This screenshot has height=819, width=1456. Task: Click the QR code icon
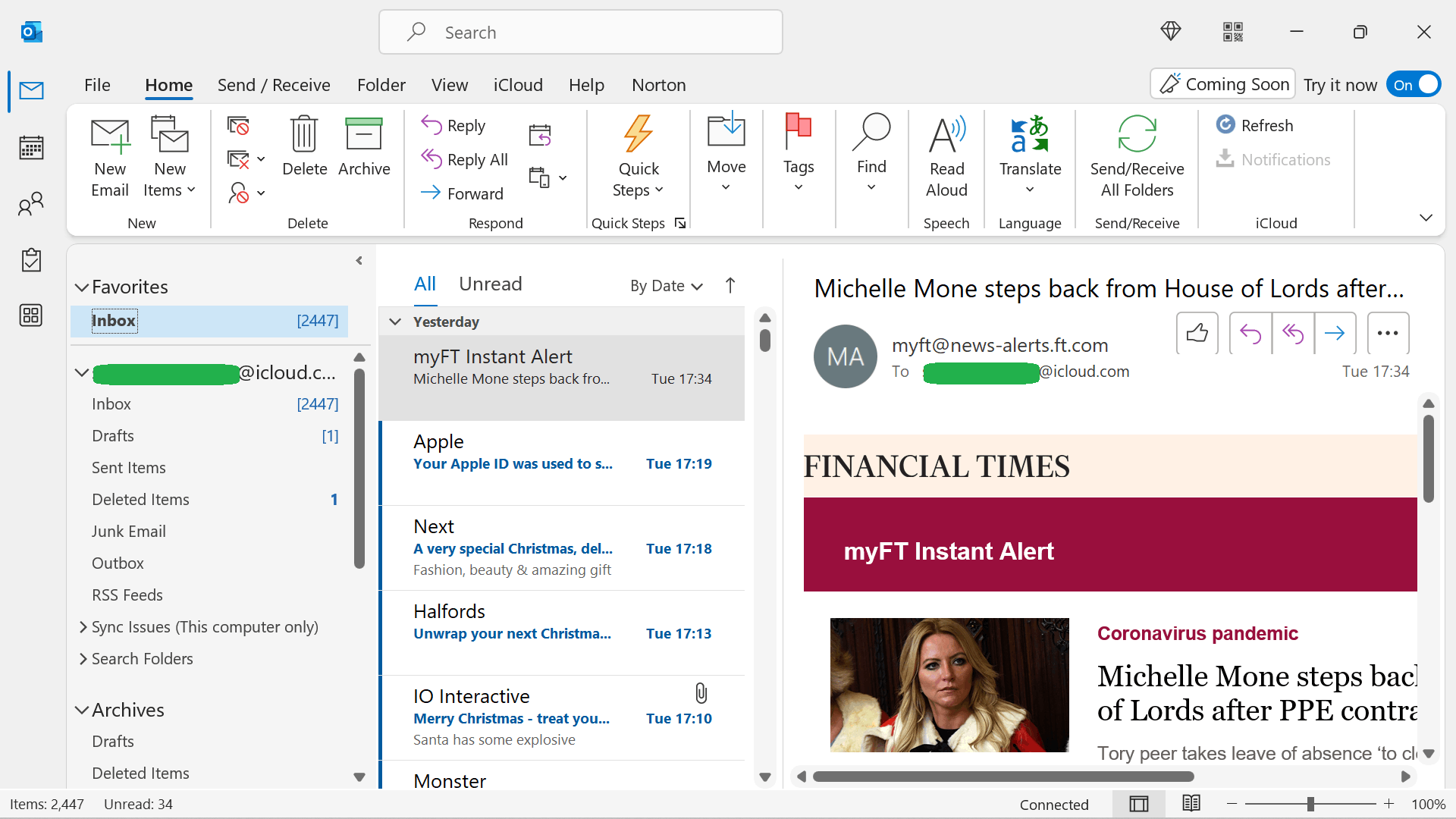1233,32
